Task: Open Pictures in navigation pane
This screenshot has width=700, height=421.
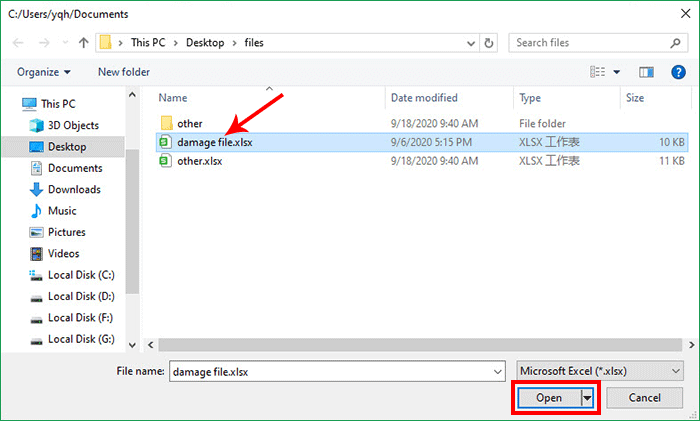Action: coord(67,233)
